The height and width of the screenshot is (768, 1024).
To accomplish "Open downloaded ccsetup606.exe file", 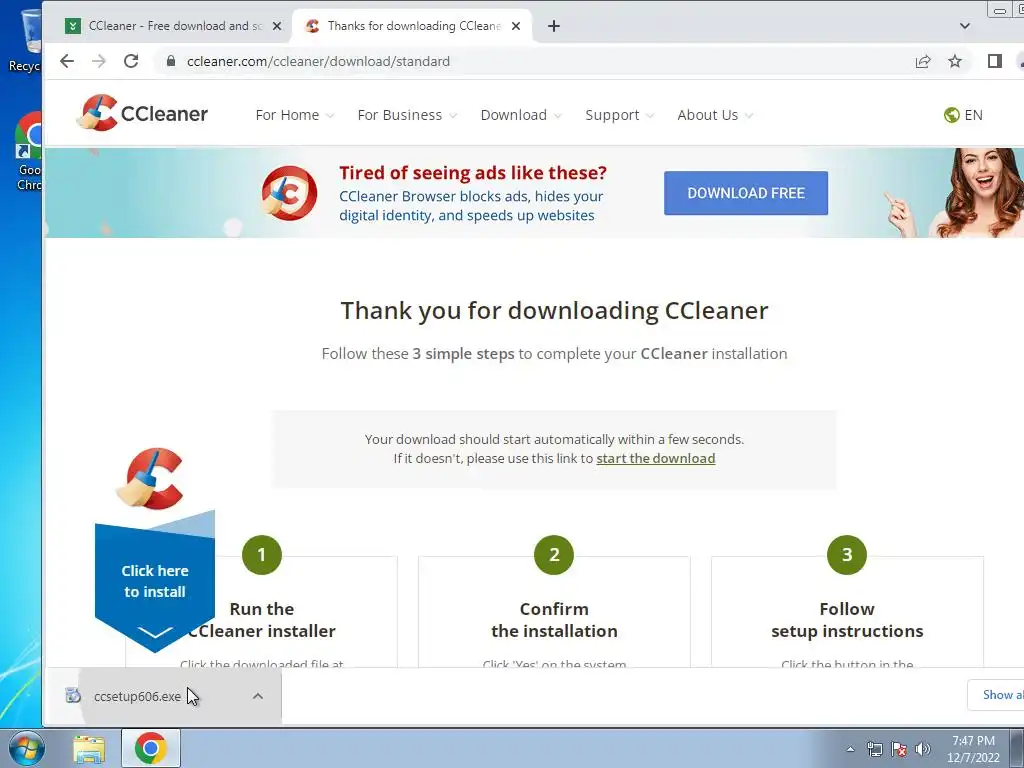I will tap(137, 696).
